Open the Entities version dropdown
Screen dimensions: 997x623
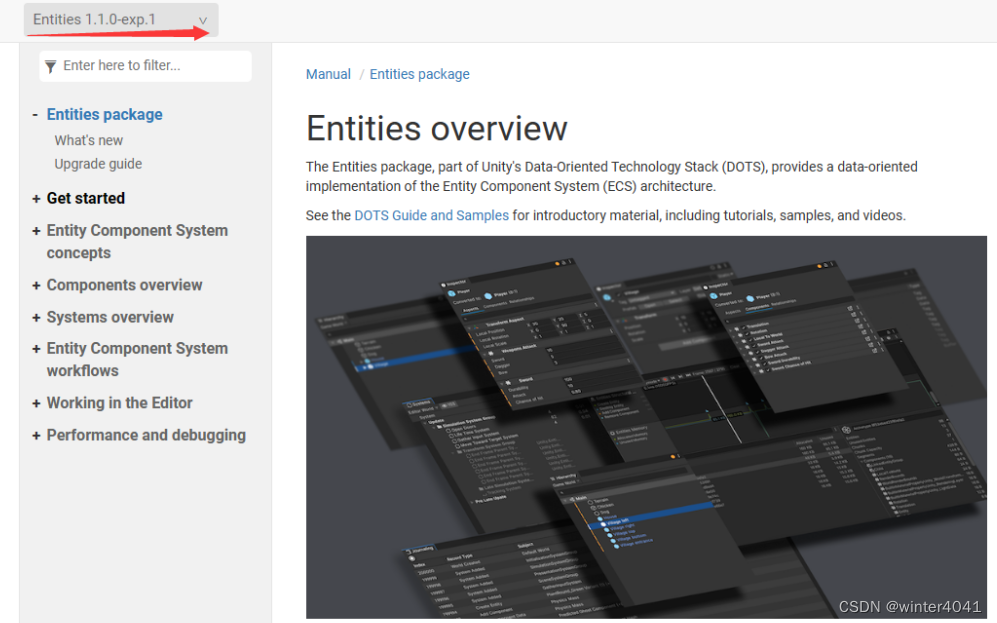tap(120, 20)
